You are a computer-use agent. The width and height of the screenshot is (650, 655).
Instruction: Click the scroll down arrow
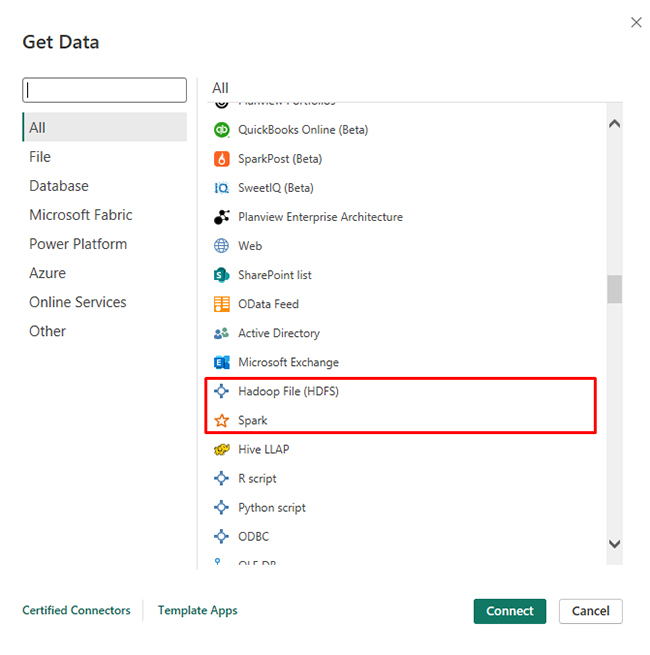[x=614, y=544]
